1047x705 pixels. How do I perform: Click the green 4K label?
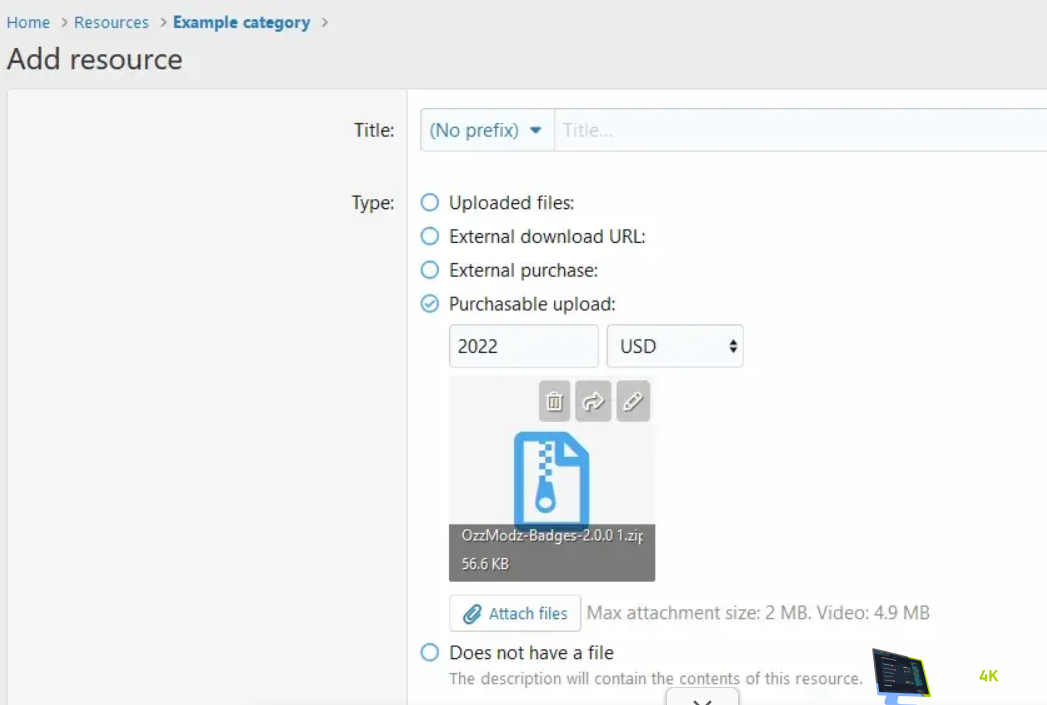[x=988, y=676]
